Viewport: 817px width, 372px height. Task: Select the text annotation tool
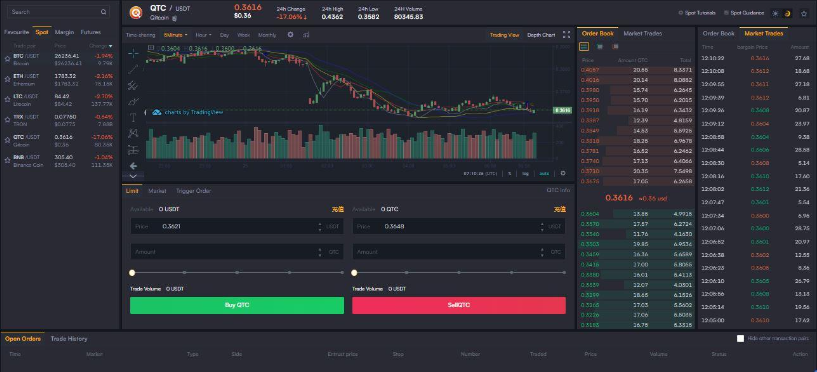pos(133,118)
